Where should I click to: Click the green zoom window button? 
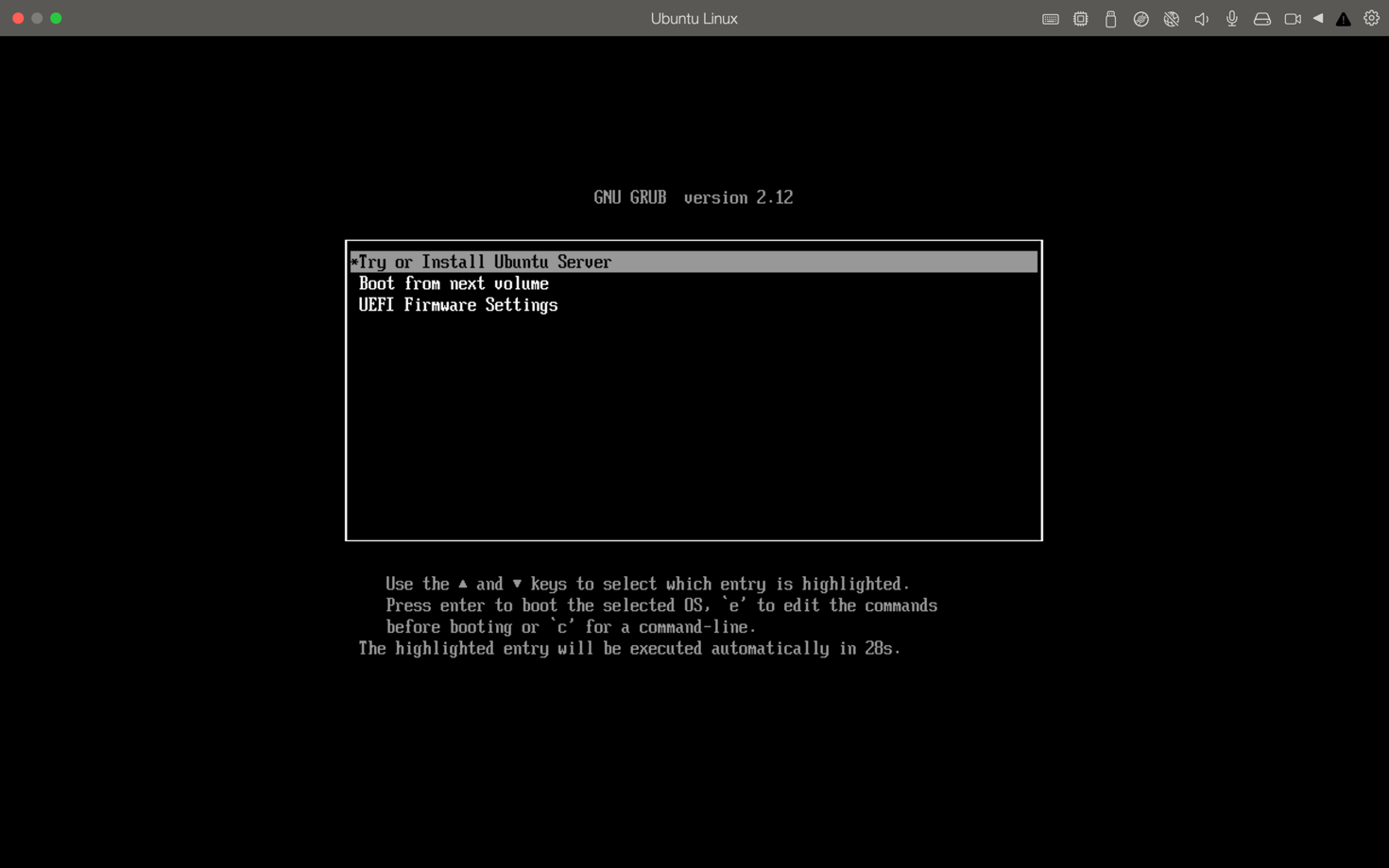pos(56,17)
